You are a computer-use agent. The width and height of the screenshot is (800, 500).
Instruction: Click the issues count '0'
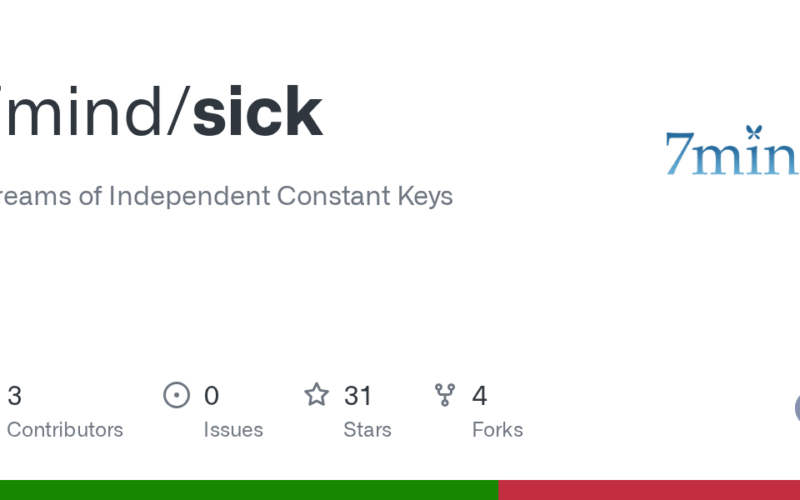pos(211,396)
